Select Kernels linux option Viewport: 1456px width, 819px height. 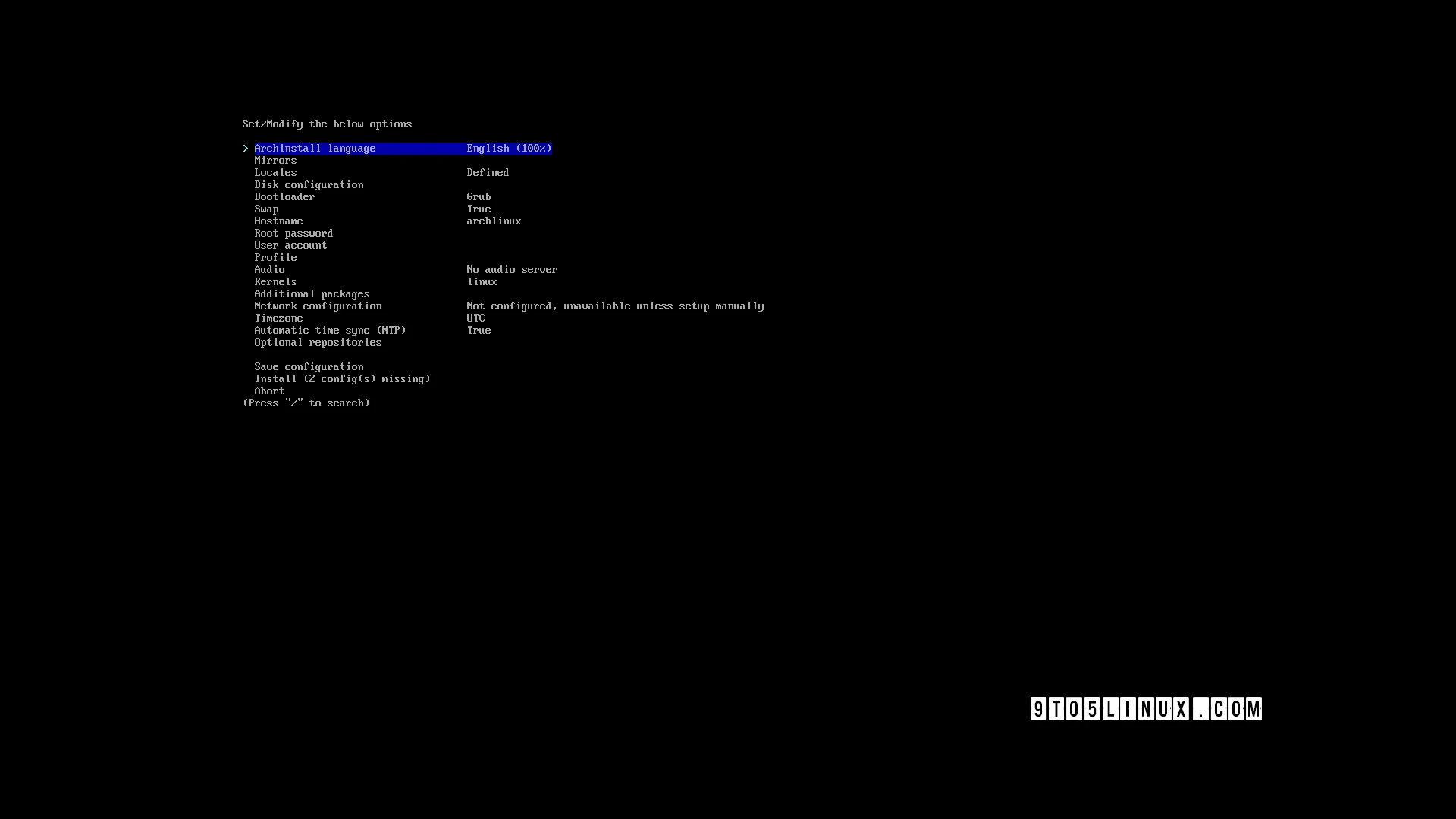(275, 281)
